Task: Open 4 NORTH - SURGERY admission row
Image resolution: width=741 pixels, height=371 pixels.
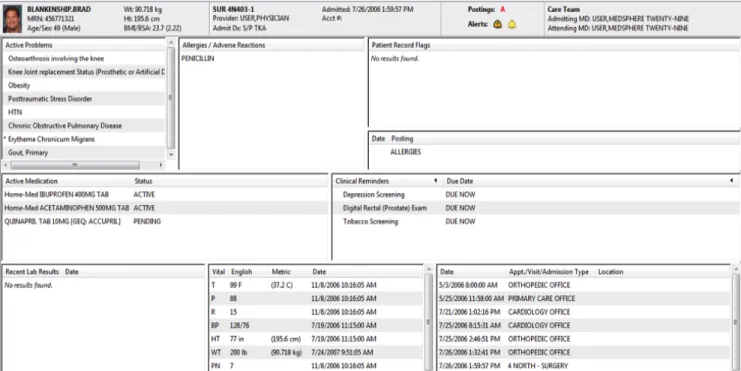Action: 584,366
